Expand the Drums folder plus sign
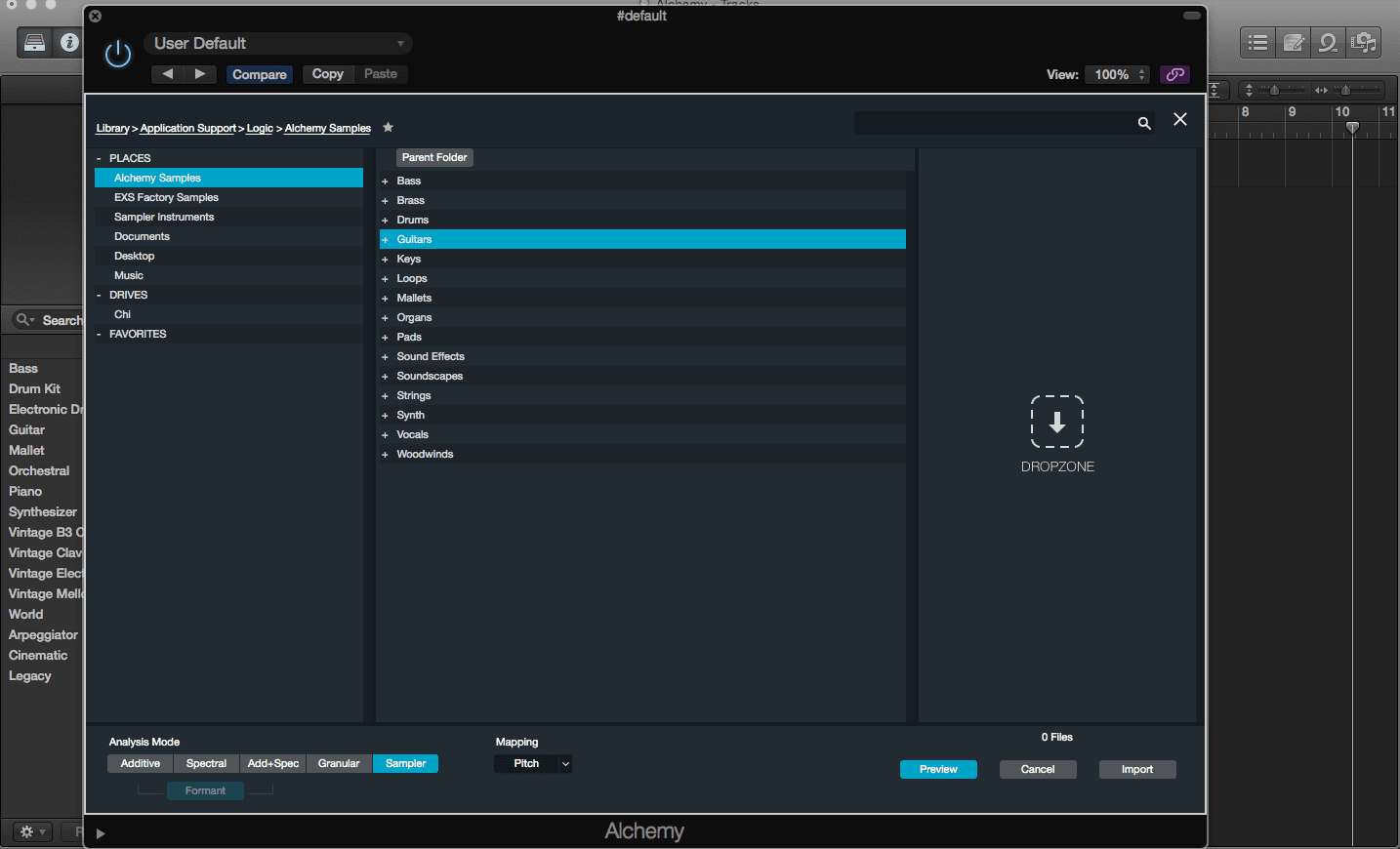 coord(385,221)
